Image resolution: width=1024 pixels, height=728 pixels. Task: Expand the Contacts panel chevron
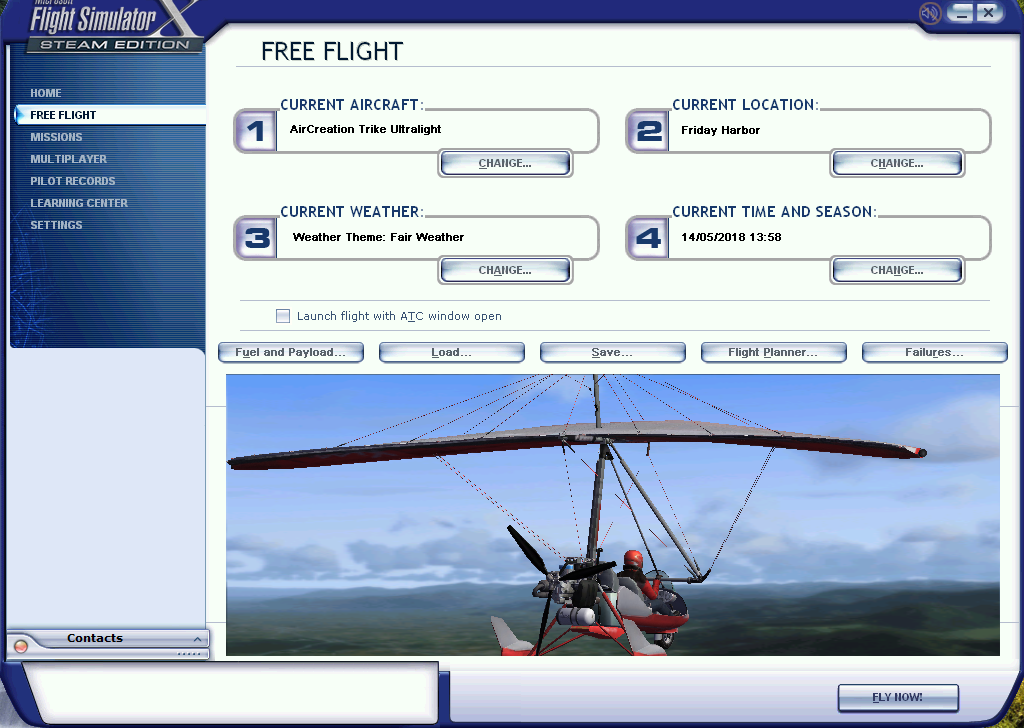click(x=197, y=639)
